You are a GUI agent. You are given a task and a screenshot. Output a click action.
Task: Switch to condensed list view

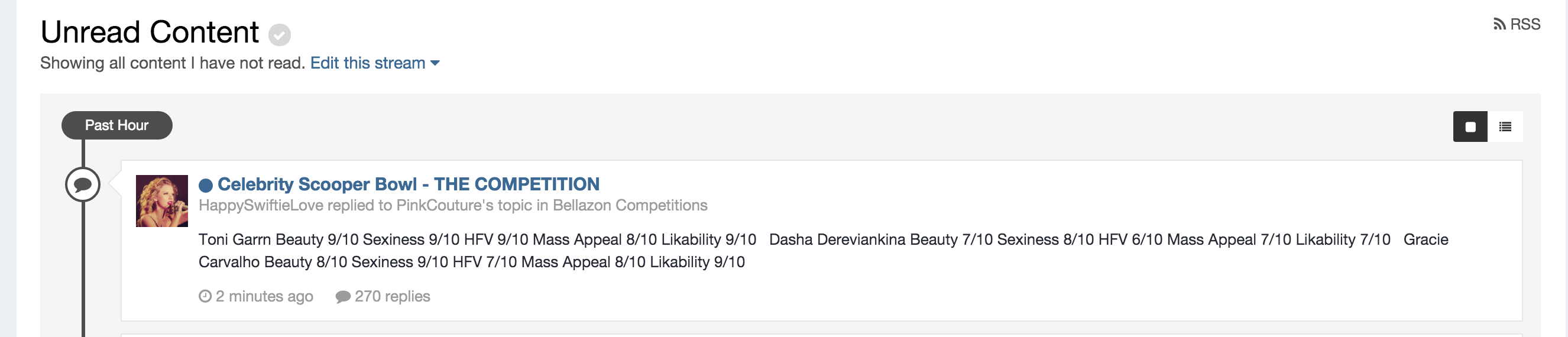coord(1505,127)
